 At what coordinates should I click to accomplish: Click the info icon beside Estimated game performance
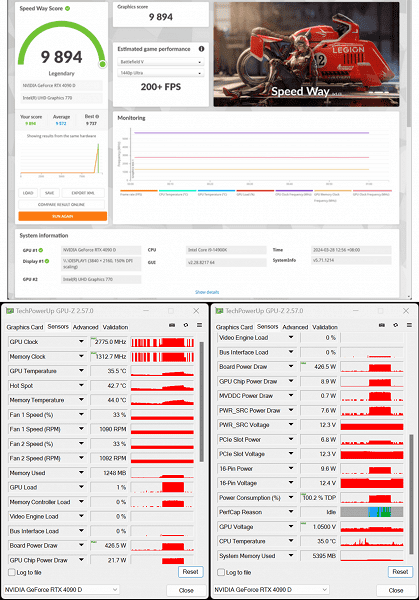201,49
